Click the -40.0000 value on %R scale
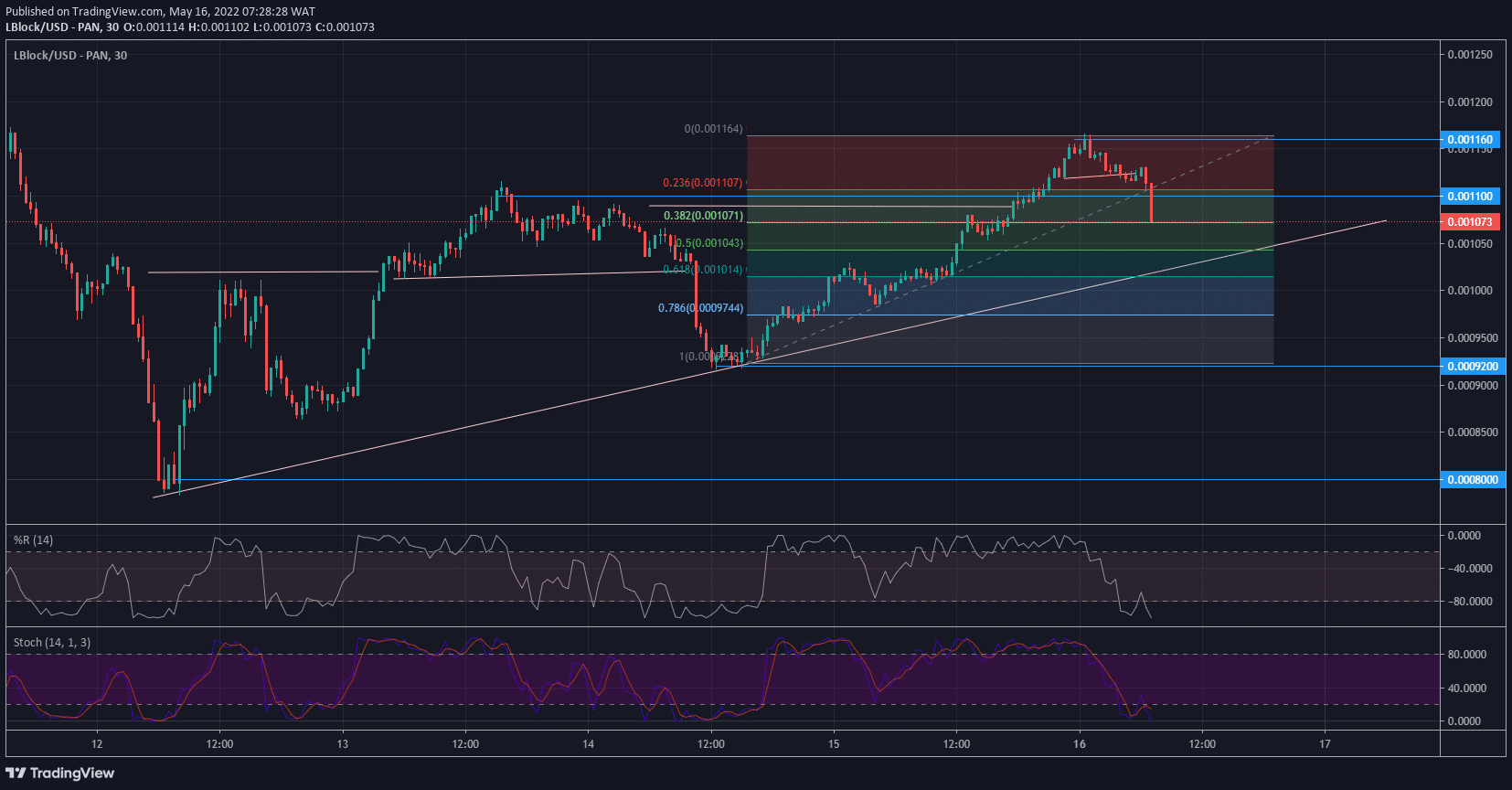The width and height of the screenshot is (1512, 790). pos(1469,569)
